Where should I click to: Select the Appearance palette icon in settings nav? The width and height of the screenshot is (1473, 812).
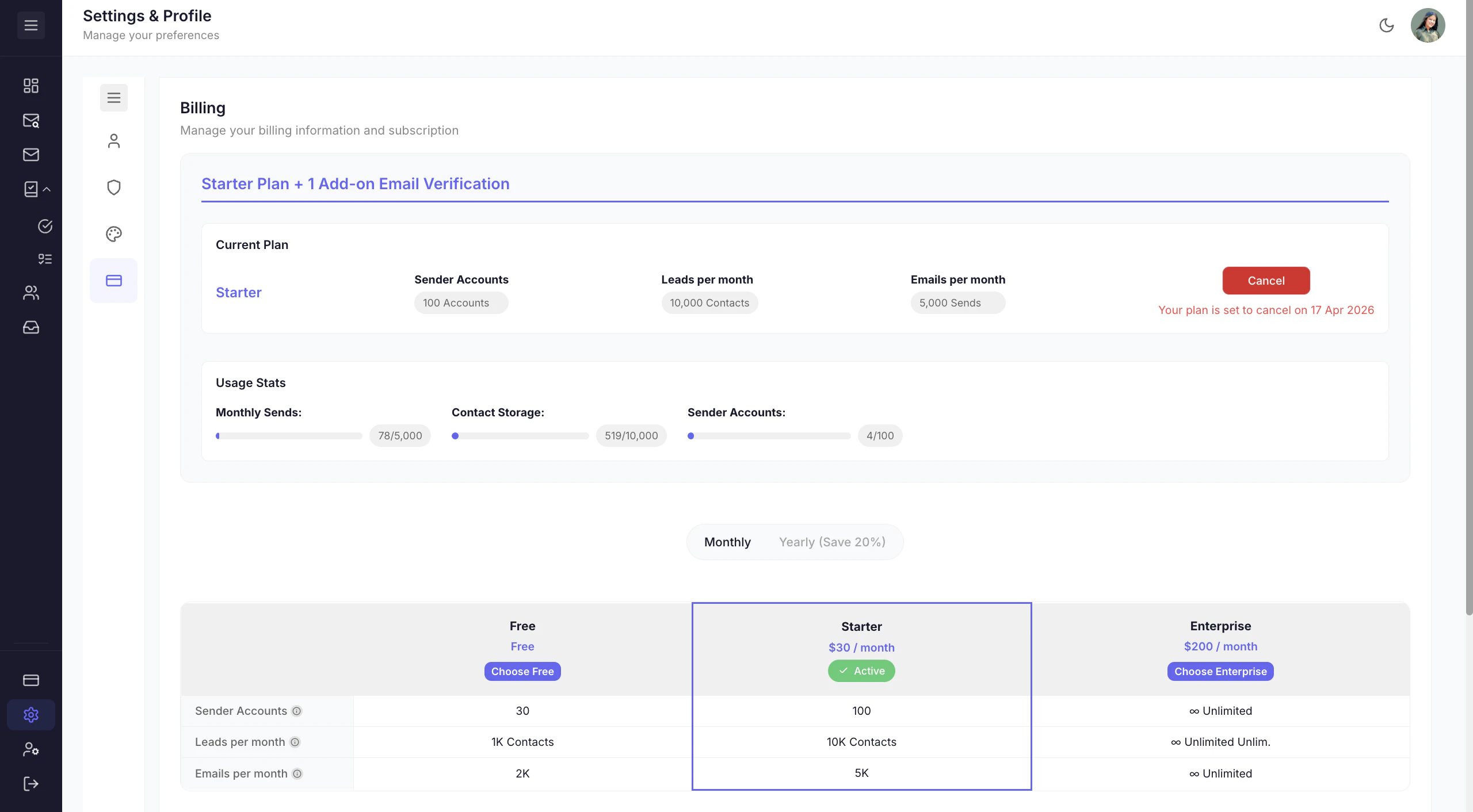113,234
